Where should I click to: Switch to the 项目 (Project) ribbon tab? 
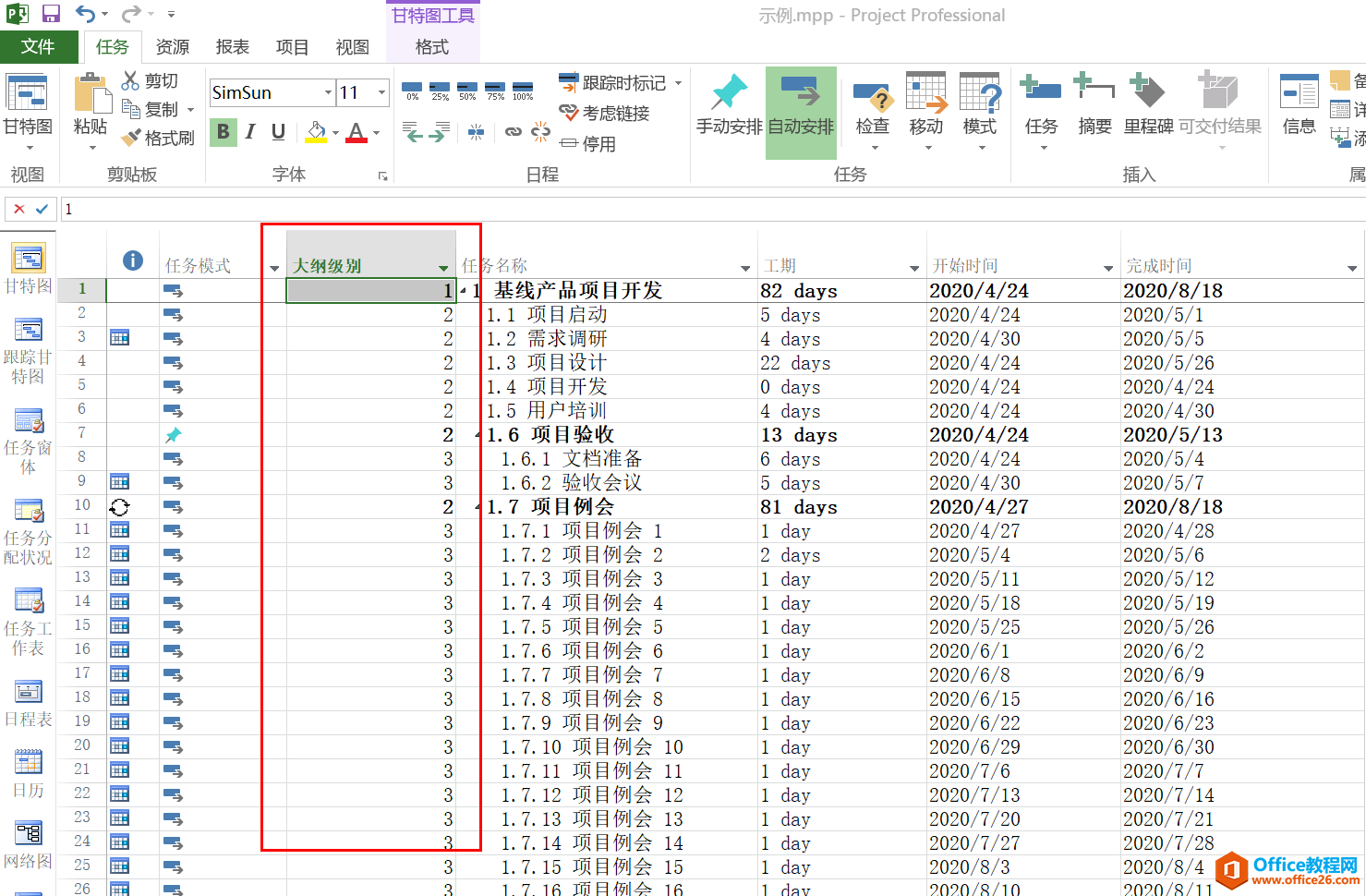tap(292, 46)
